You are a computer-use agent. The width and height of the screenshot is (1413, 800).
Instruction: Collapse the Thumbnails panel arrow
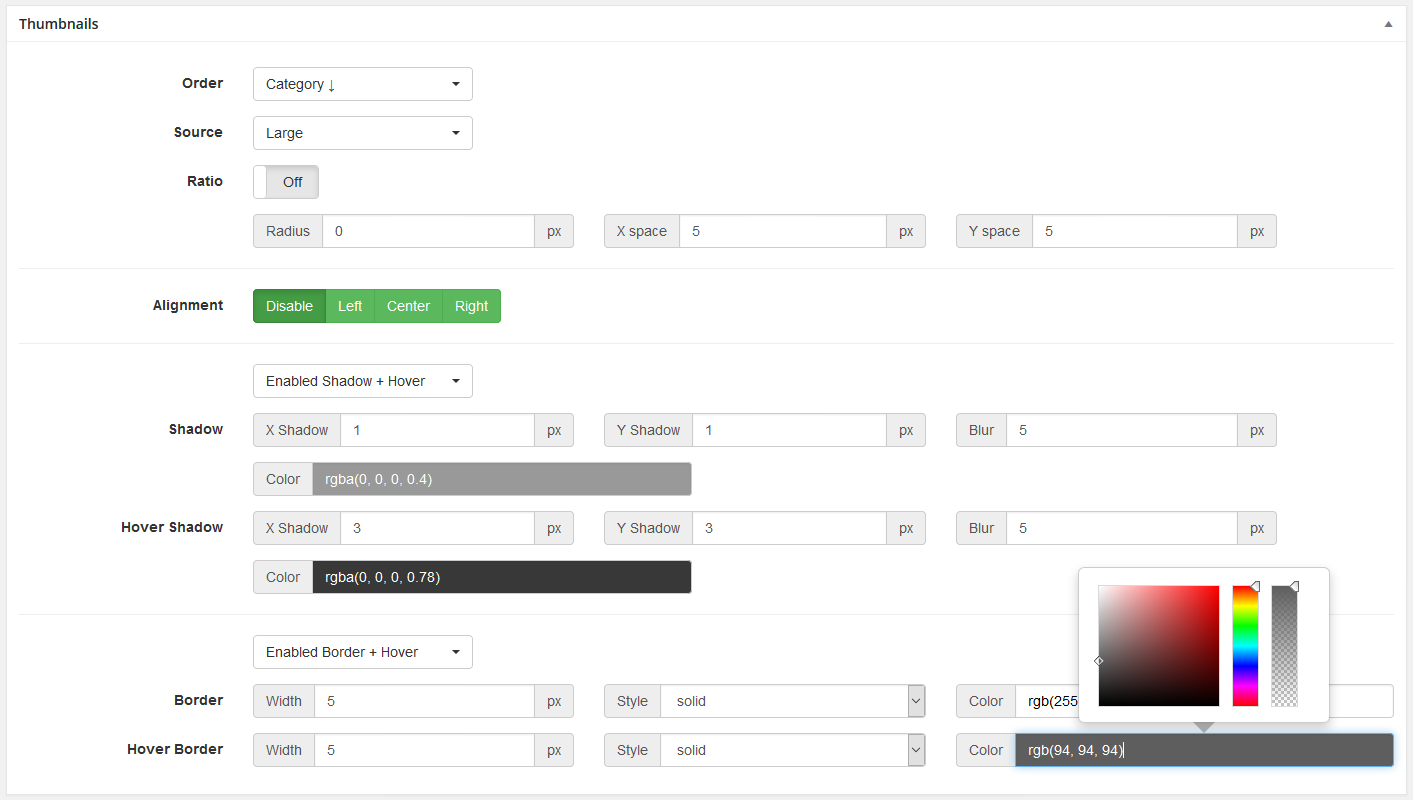point(1388,24)
